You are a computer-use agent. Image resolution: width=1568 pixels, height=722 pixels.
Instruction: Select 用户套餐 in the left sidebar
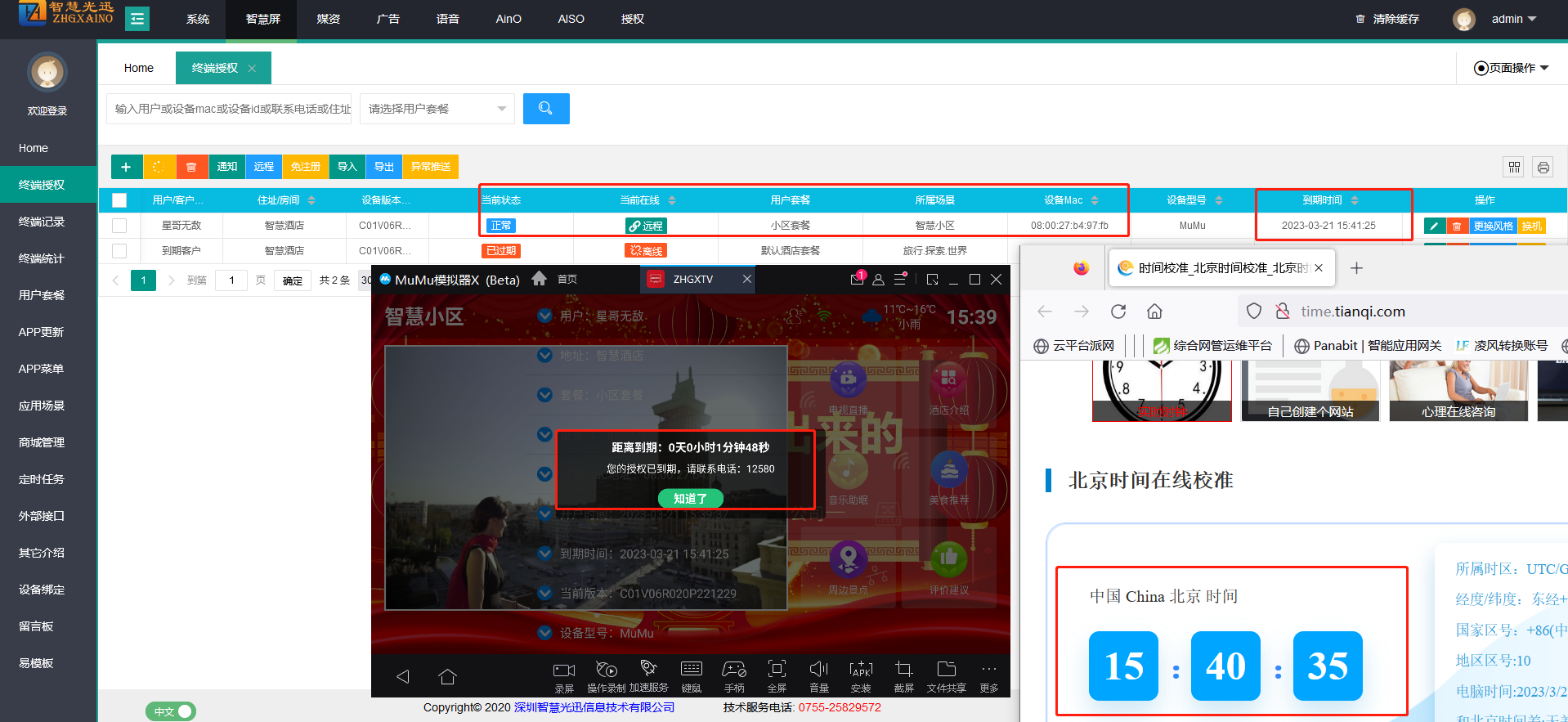pos(42,295)
